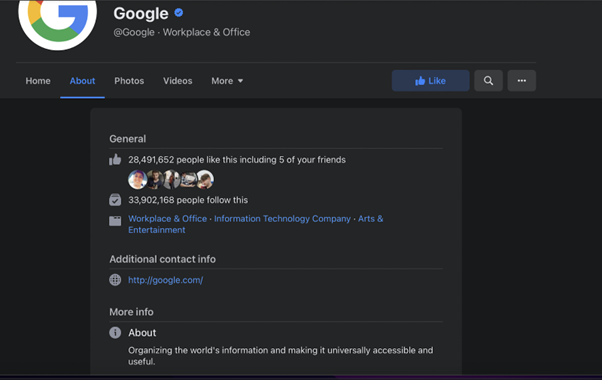
Task: Click the Google page title
Action: pos(141,13)
